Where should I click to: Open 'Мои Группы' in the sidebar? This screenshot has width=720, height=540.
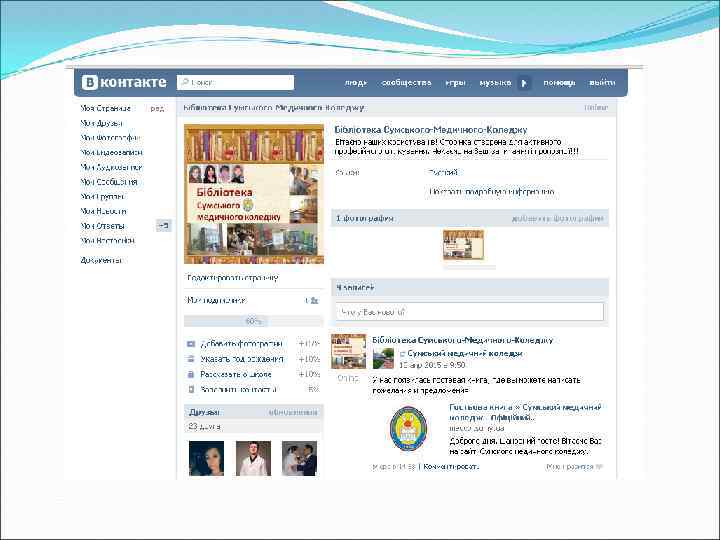point(102,197)
